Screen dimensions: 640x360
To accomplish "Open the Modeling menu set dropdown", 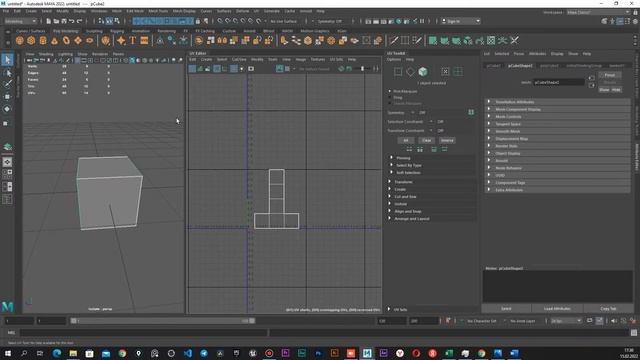I will click(x=20, y=21).
